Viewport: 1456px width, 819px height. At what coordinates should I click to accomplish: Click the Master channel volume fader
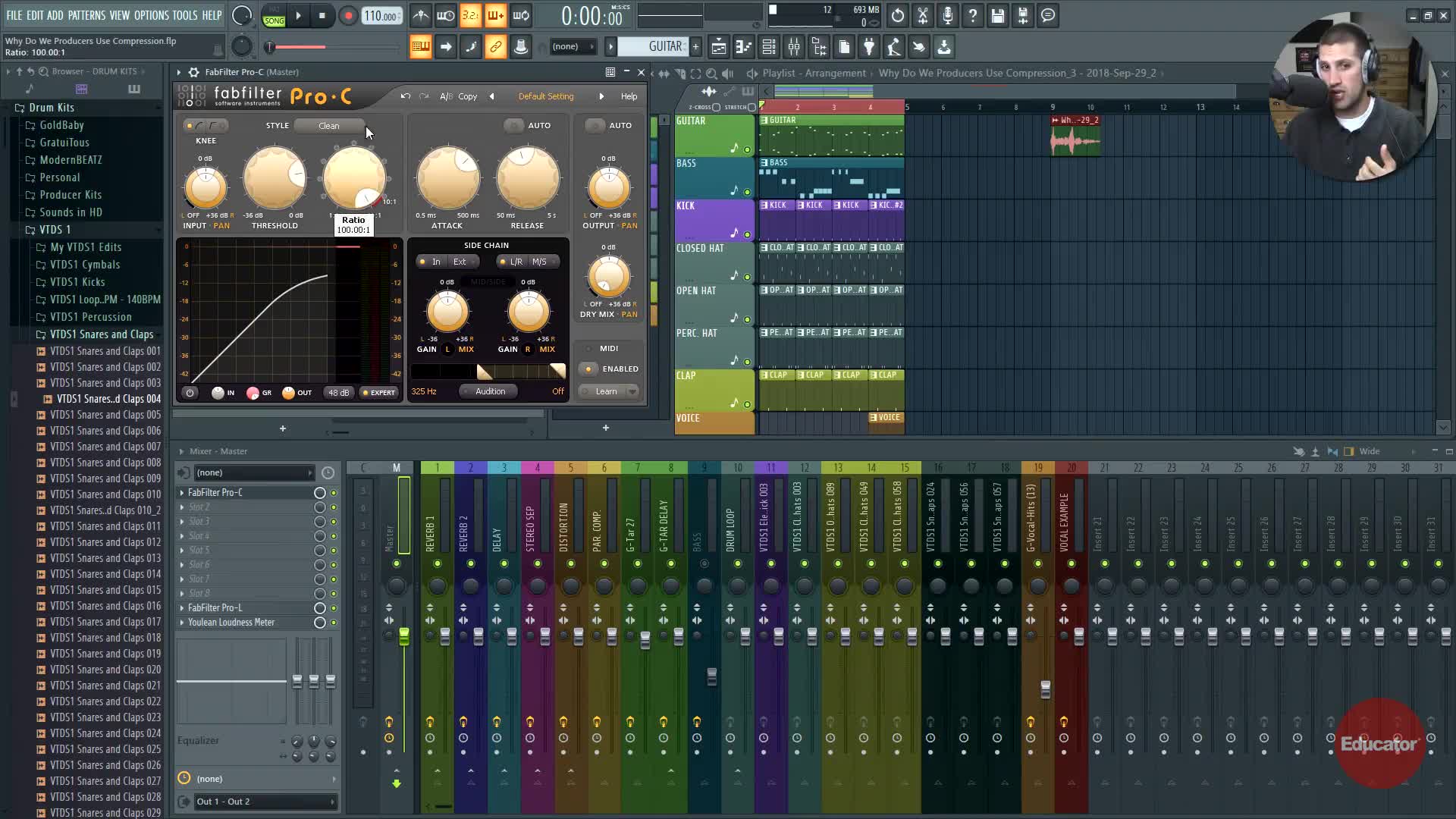[x=404, y=635]
